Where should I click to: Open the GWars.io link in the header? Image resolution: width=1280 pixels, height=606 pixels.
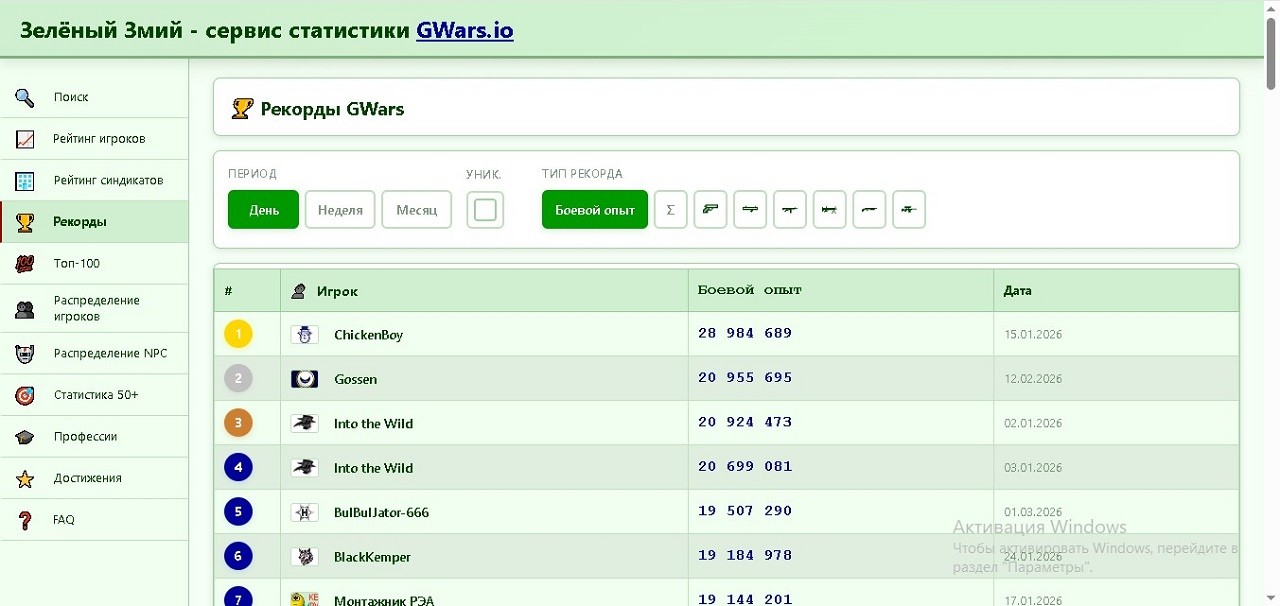pyautogui.click(x=465, y=30)
